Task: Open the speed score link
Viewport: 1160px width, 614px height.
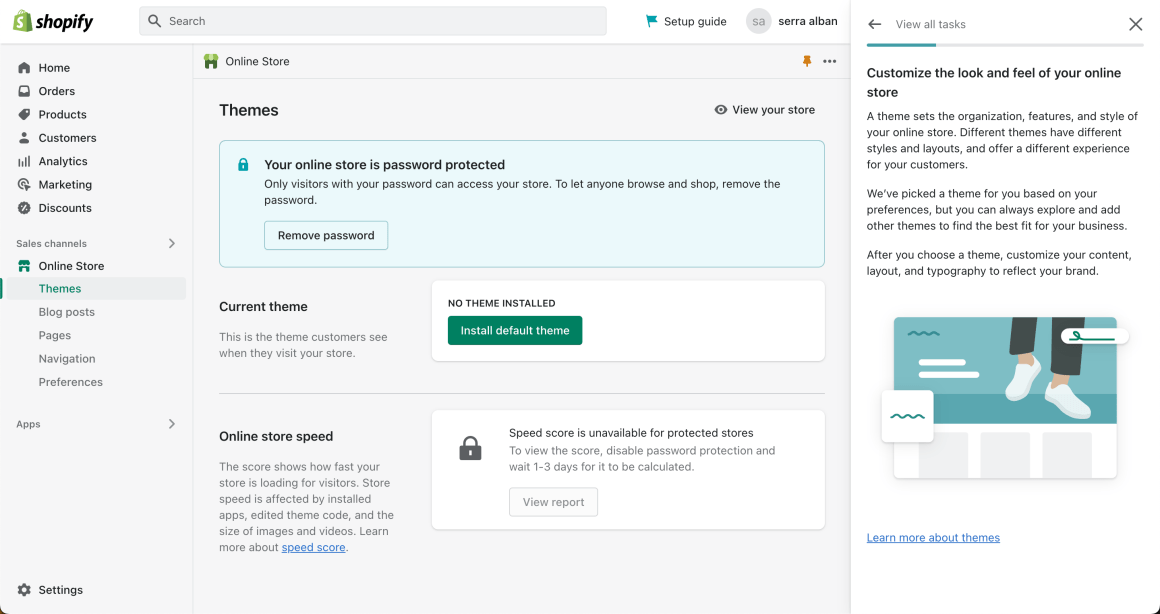Action: (x=313, y=547)
